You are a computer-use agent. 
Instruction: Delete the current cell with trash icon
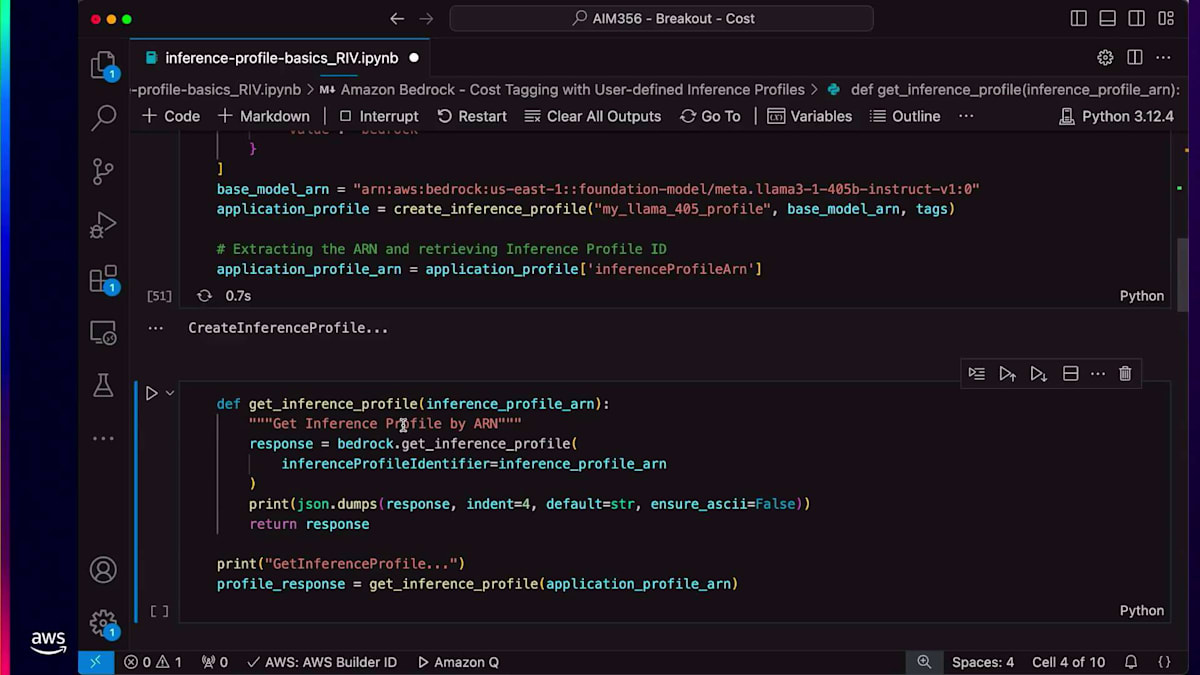pos(1125,373)
